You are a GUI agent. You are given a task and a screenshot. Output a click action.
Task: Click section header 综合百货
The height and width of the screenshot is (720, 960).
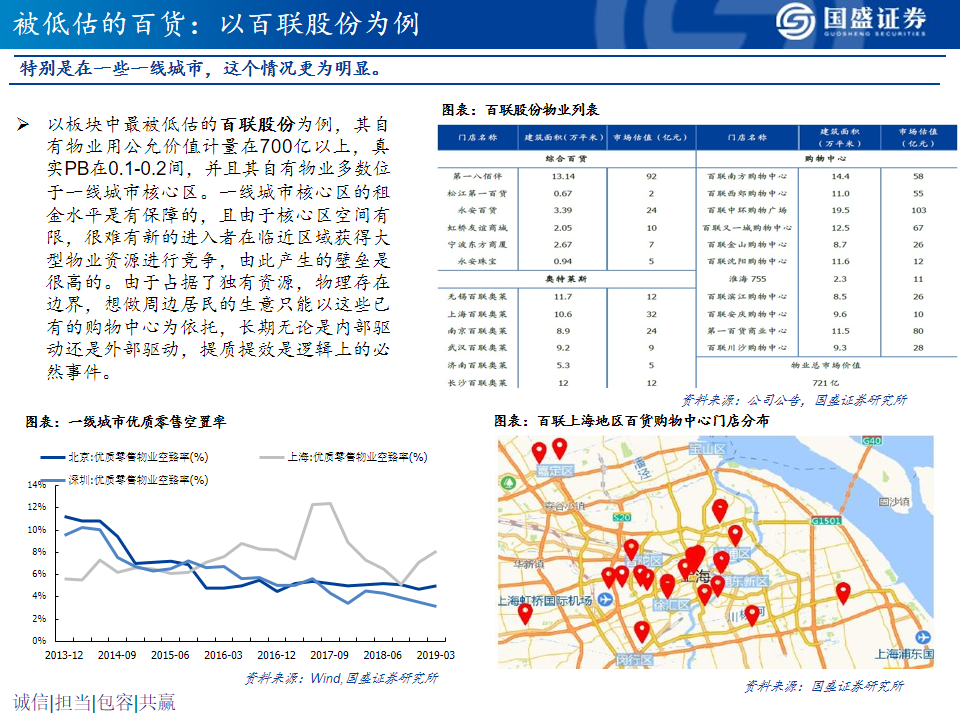[566, 159]
